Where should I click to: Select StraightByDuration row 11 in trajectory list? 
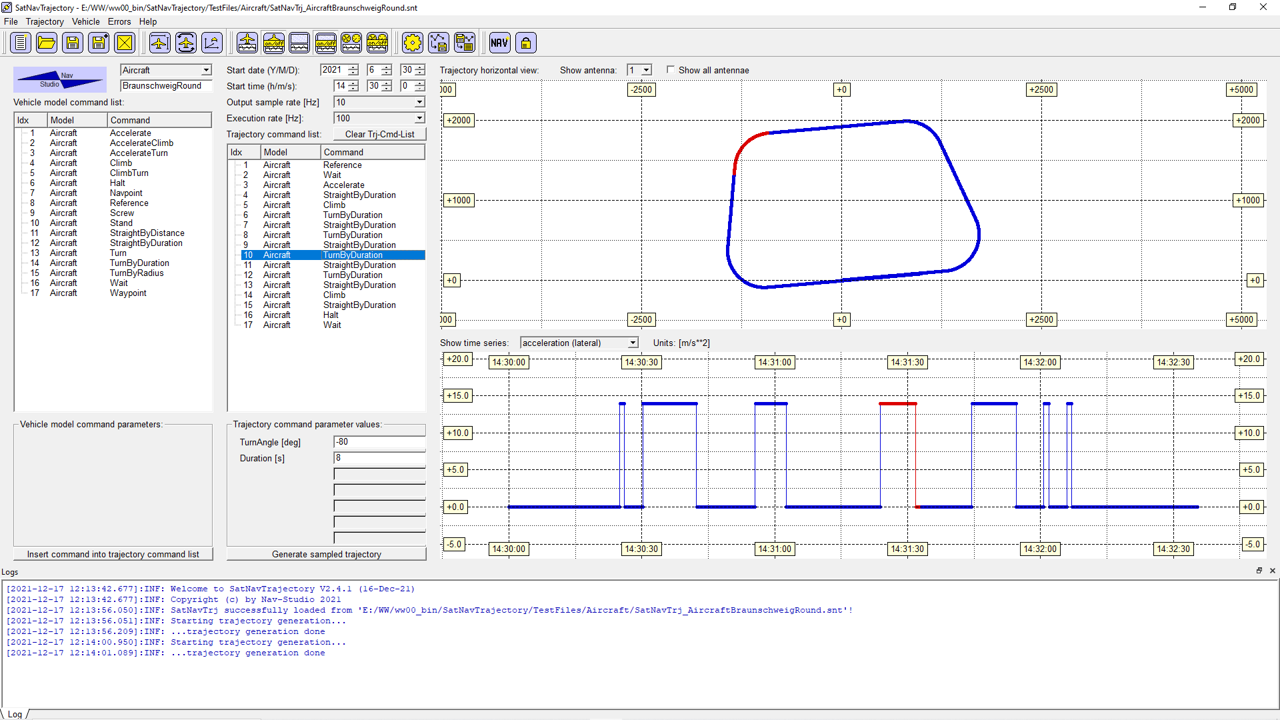coord(358,265)
